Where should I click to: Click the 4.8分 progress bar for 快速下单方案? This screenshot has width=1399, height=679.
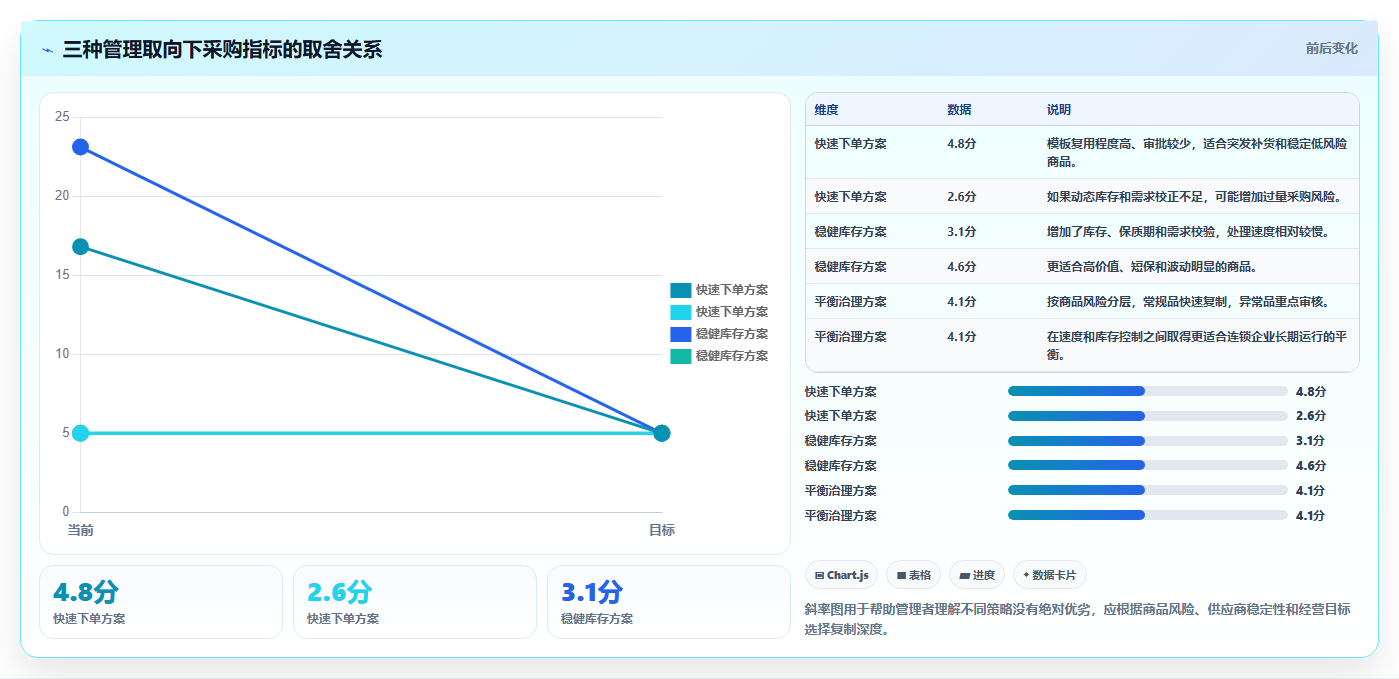pyautogui.click(x=1147, y=391)
